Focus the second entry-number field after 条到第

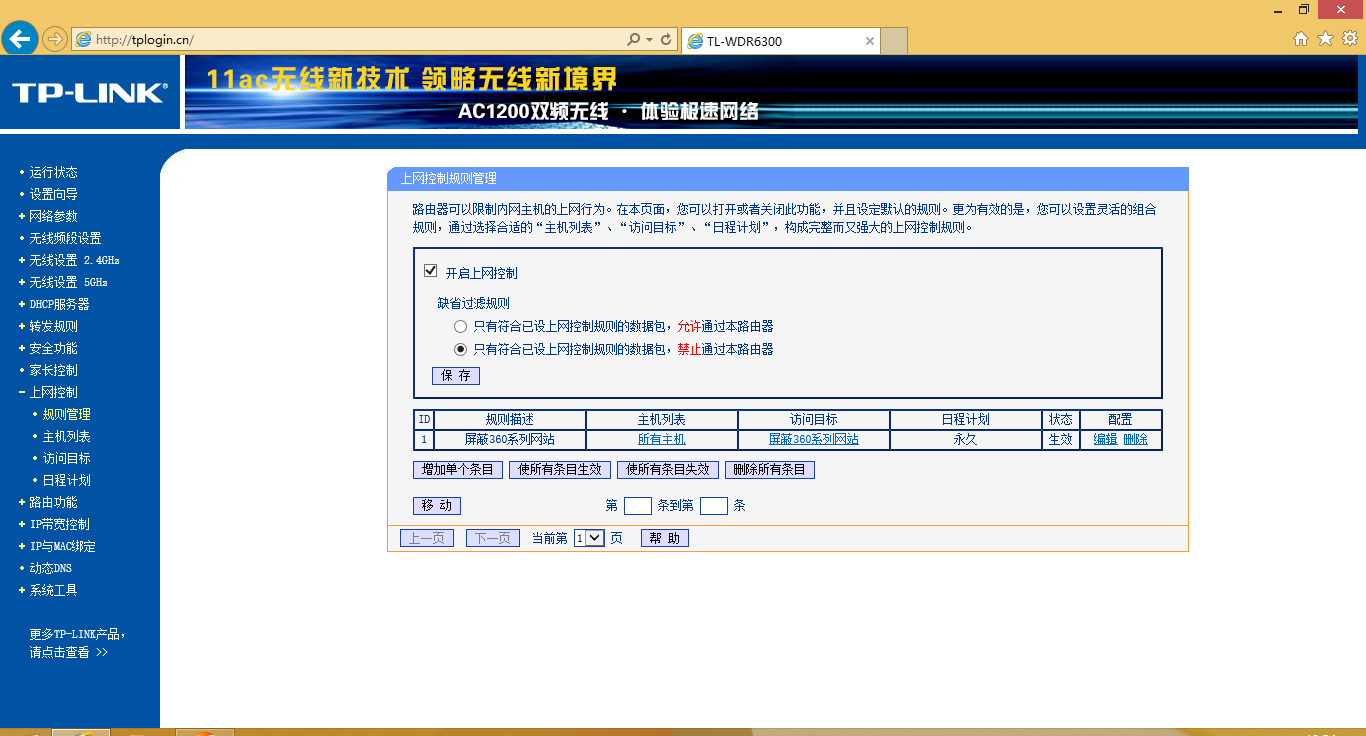click(x=714, y=506)
